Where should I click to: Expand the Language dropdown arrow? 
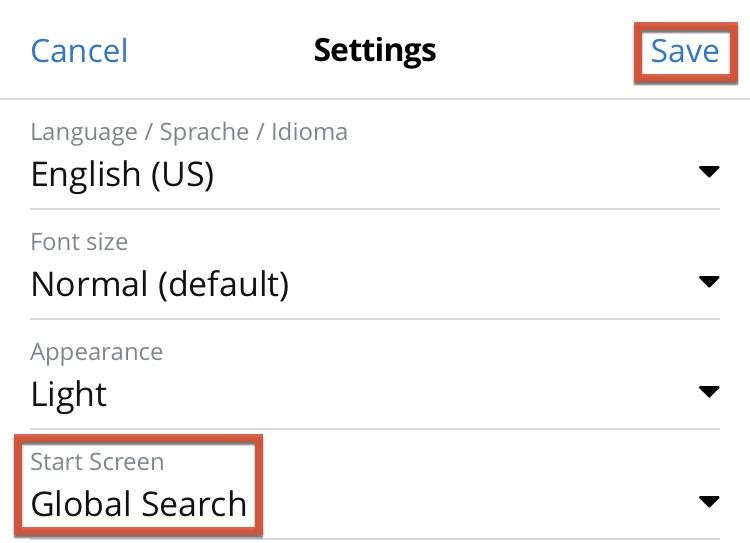709,172
